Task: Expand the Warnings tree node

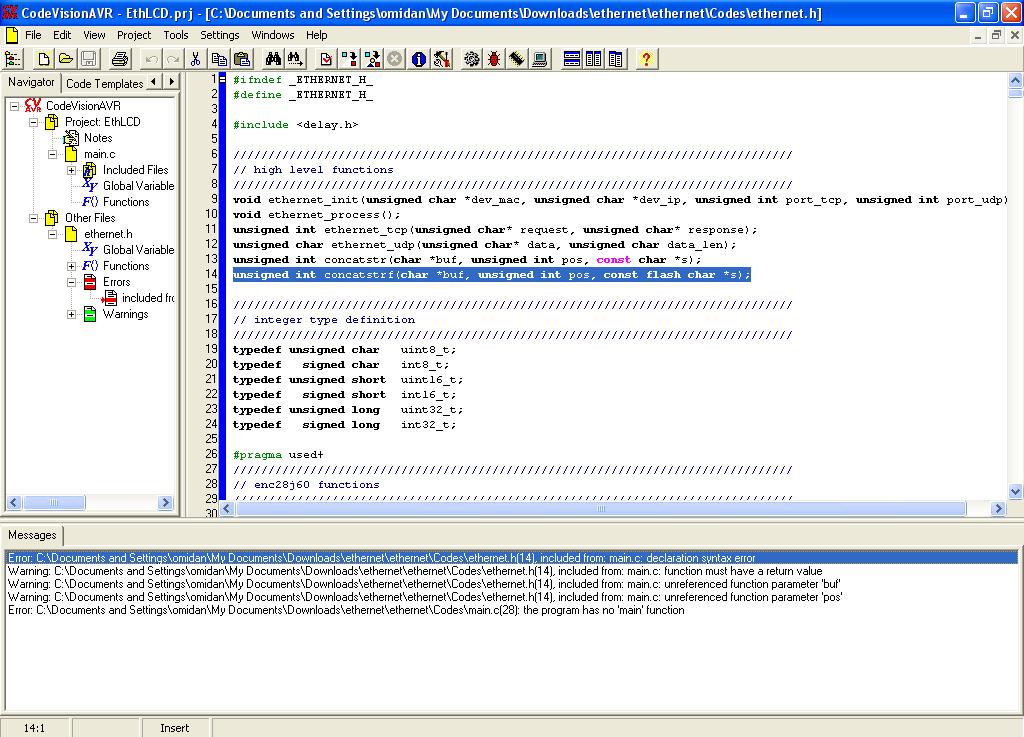Action: [x=71, y=314]
